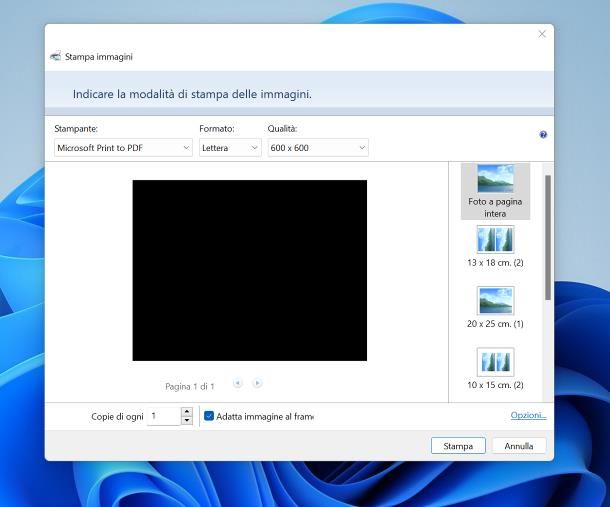The height and width of the screenshot is (507, 610).
Task: Open the Stampante printer dropdown
Action: click(123, 148)
